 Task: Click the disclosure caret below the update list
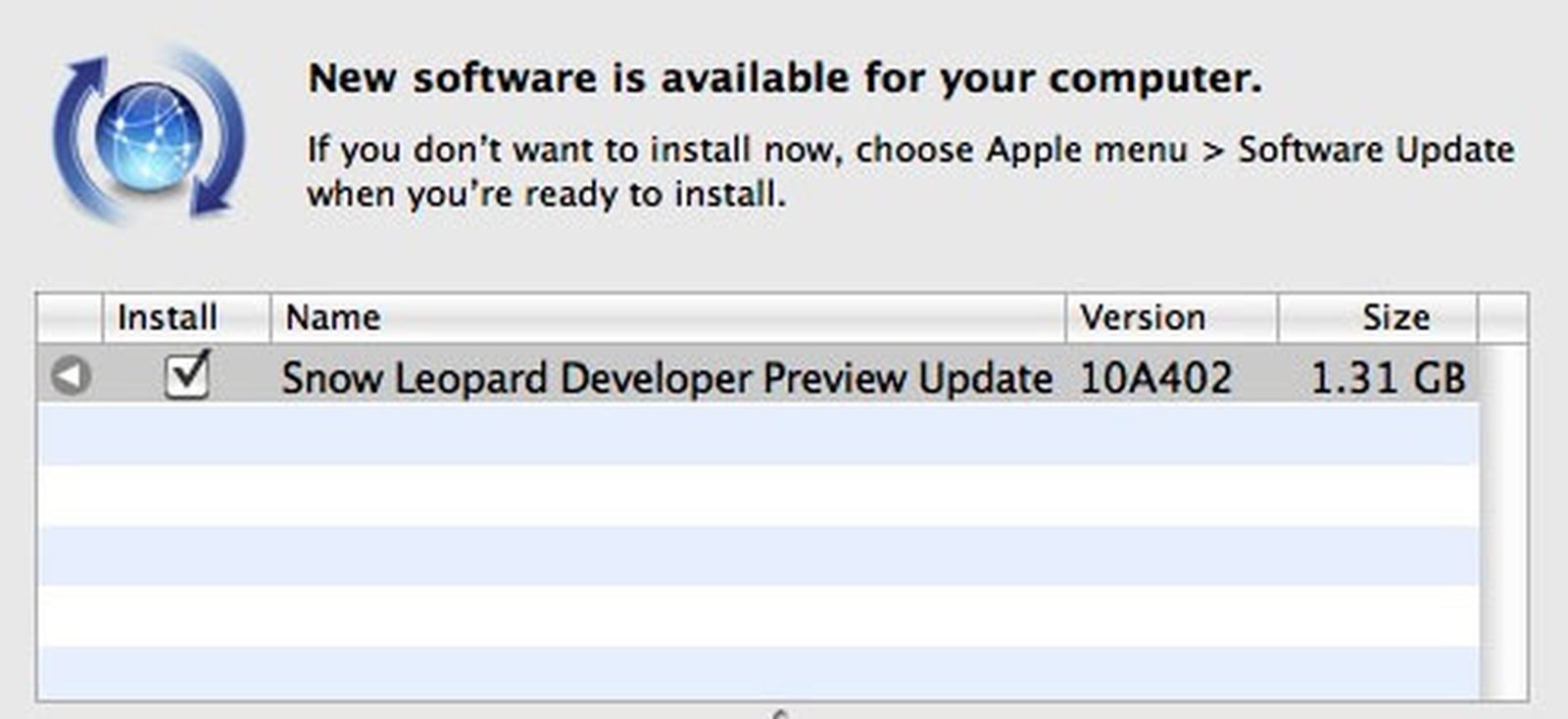[x=779, y=712]
